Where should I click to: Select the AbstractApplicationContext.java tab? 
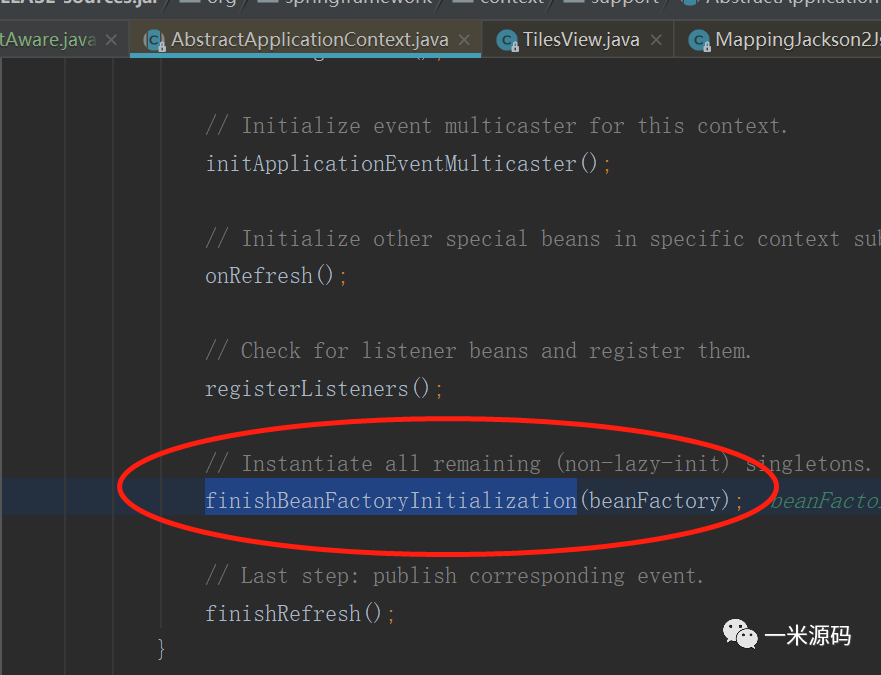coord(309,41)
